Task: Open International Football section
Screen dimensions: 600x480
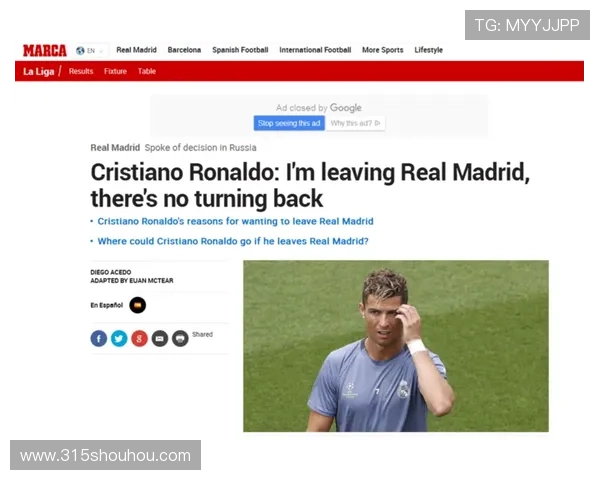Action: coord(315,50)
